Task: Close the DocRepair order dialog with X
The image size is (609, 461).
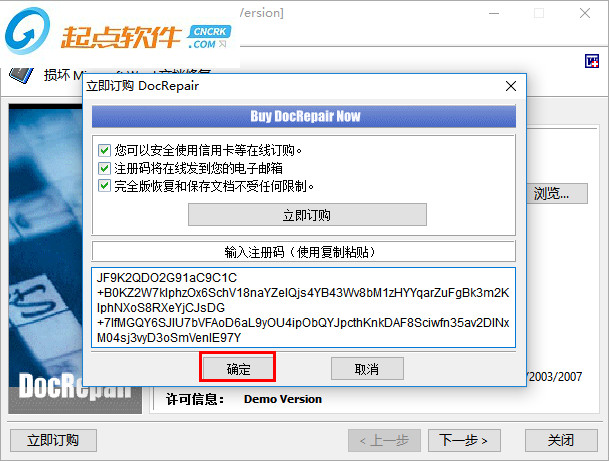Action: click(x=511, y=86)
